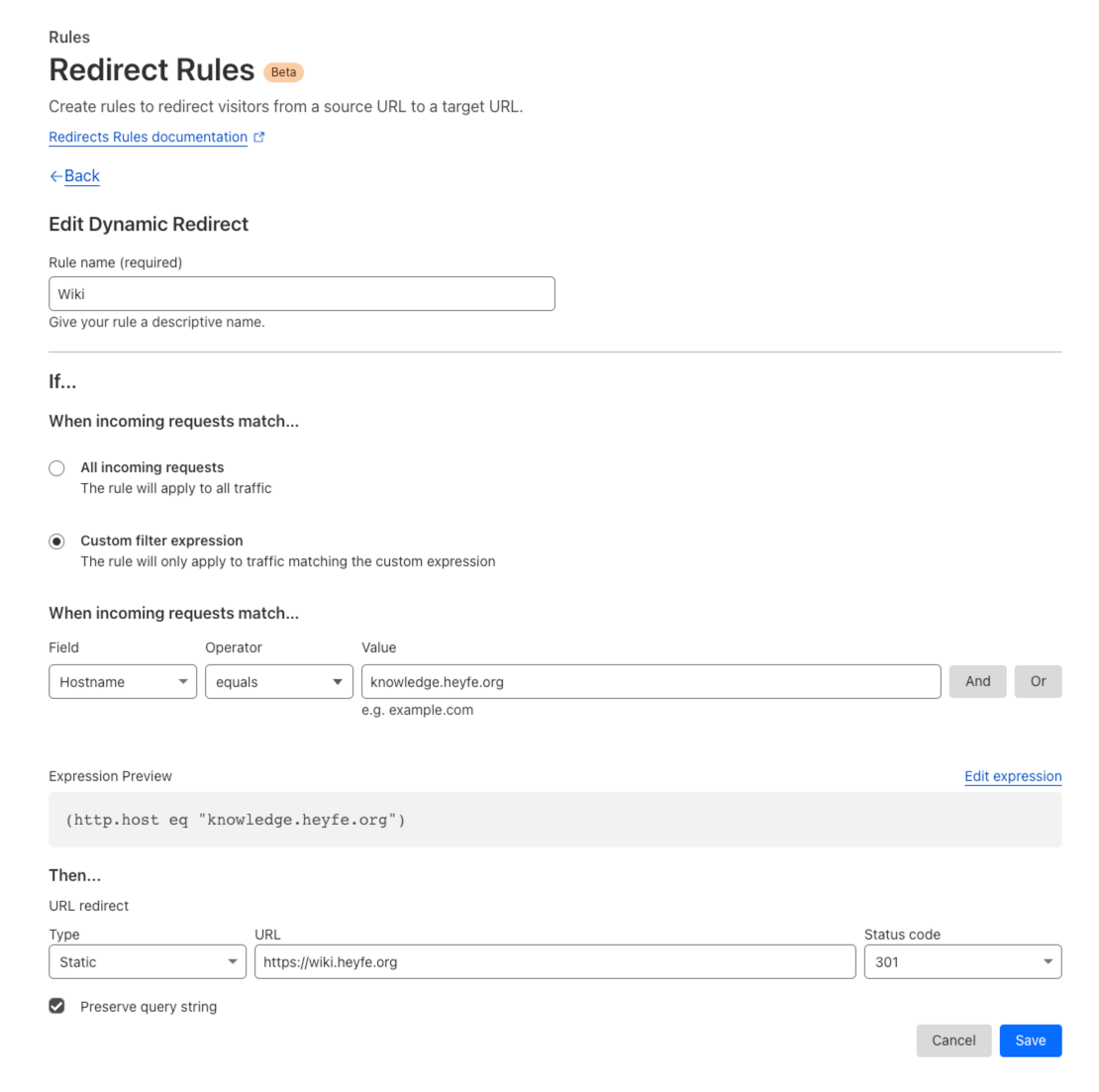This screenshot has height=1092, width=1099.
Task: Save the redirect rule
Action: [x=1030, y=1041]
